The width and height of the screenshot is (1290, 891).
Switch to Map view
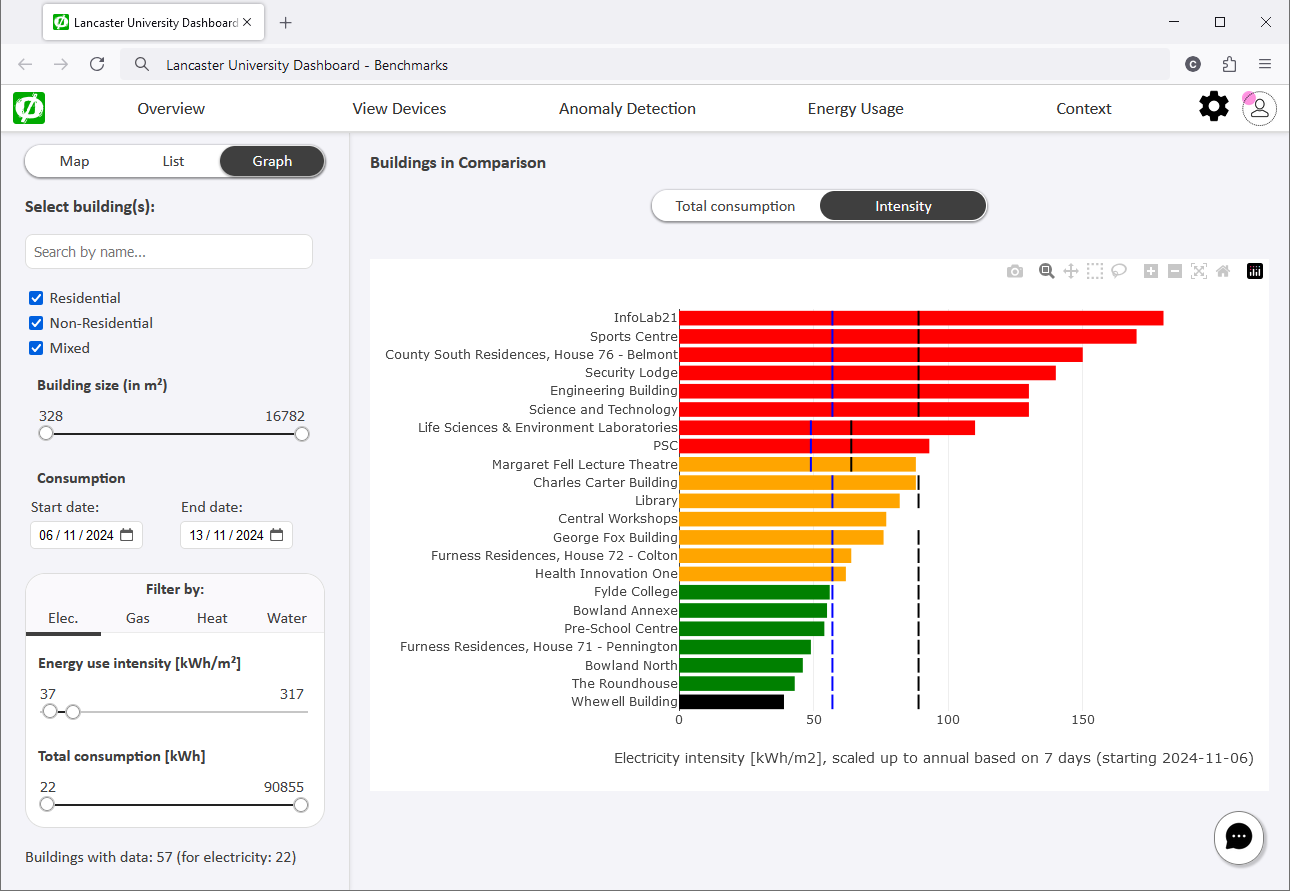point(74,161)
